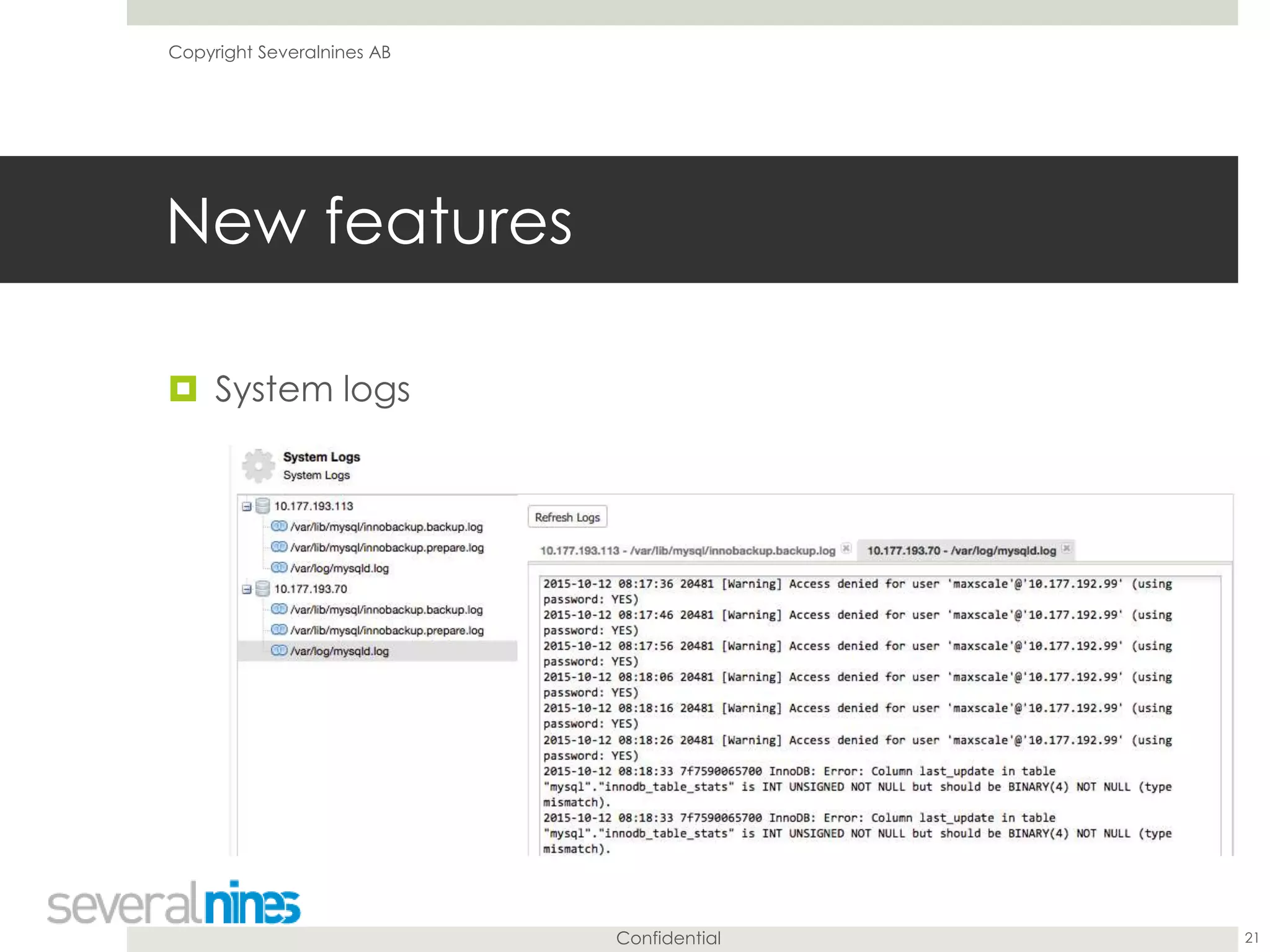This screenshot has height=952, width=1270.
Task: Click log file icon of 10.177.193.70 innobackup.prepare.log
Action: click(280, 629)
